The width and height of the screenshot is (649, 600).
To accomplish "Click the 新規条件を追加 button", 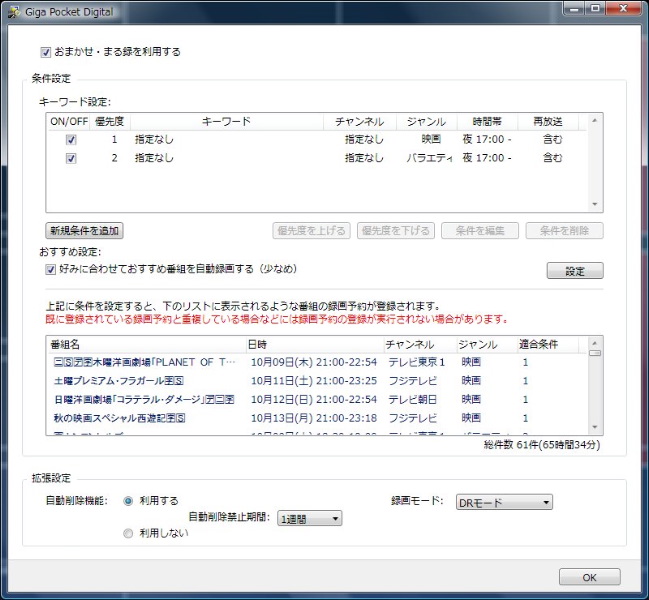I will point(84,231).
